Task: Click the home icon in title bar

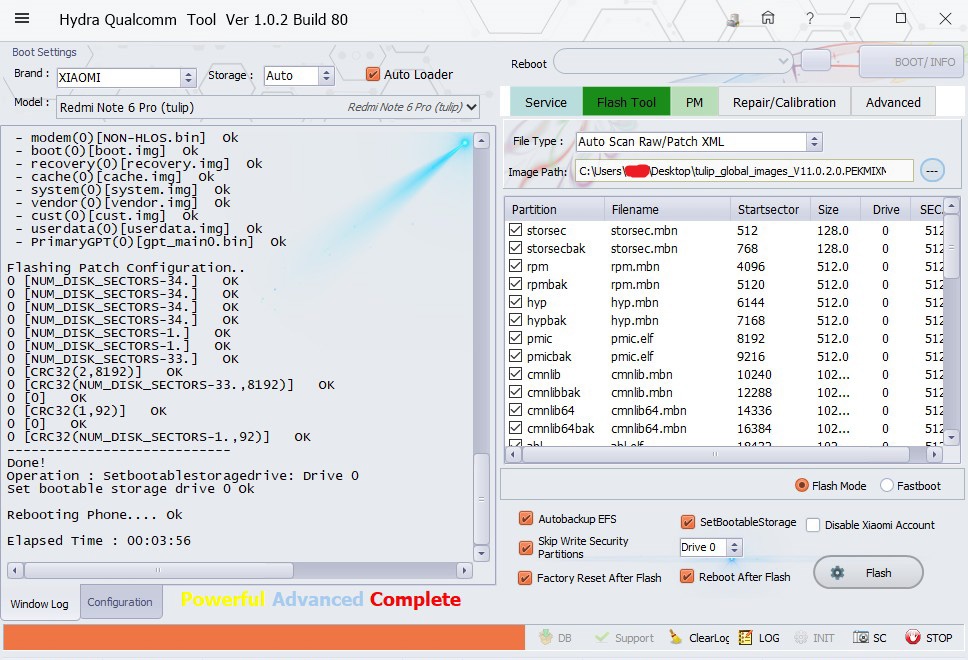Action: pyautogui.click(x=768, y=19)
